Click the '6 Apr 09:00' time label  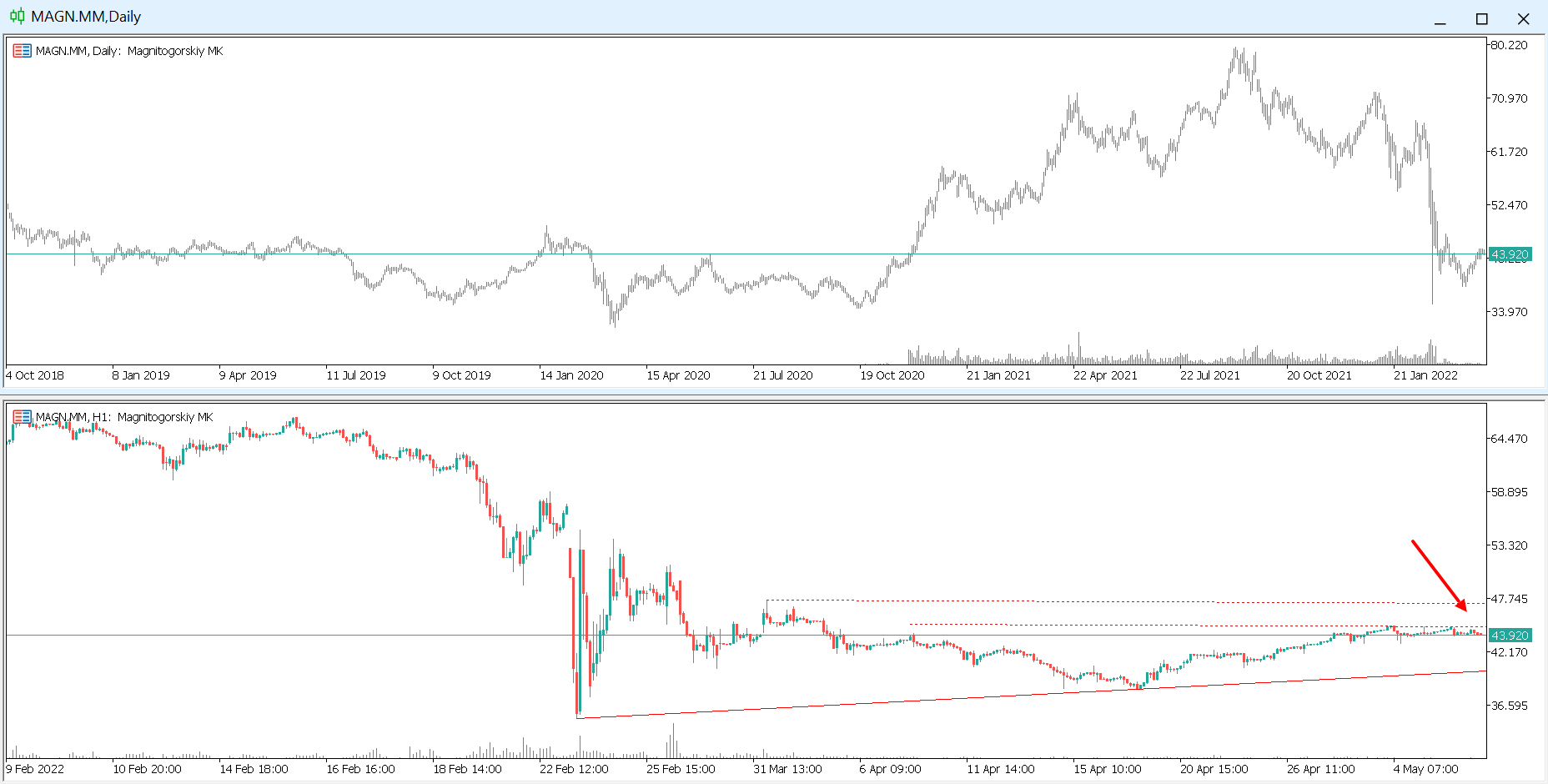point(890,769)
